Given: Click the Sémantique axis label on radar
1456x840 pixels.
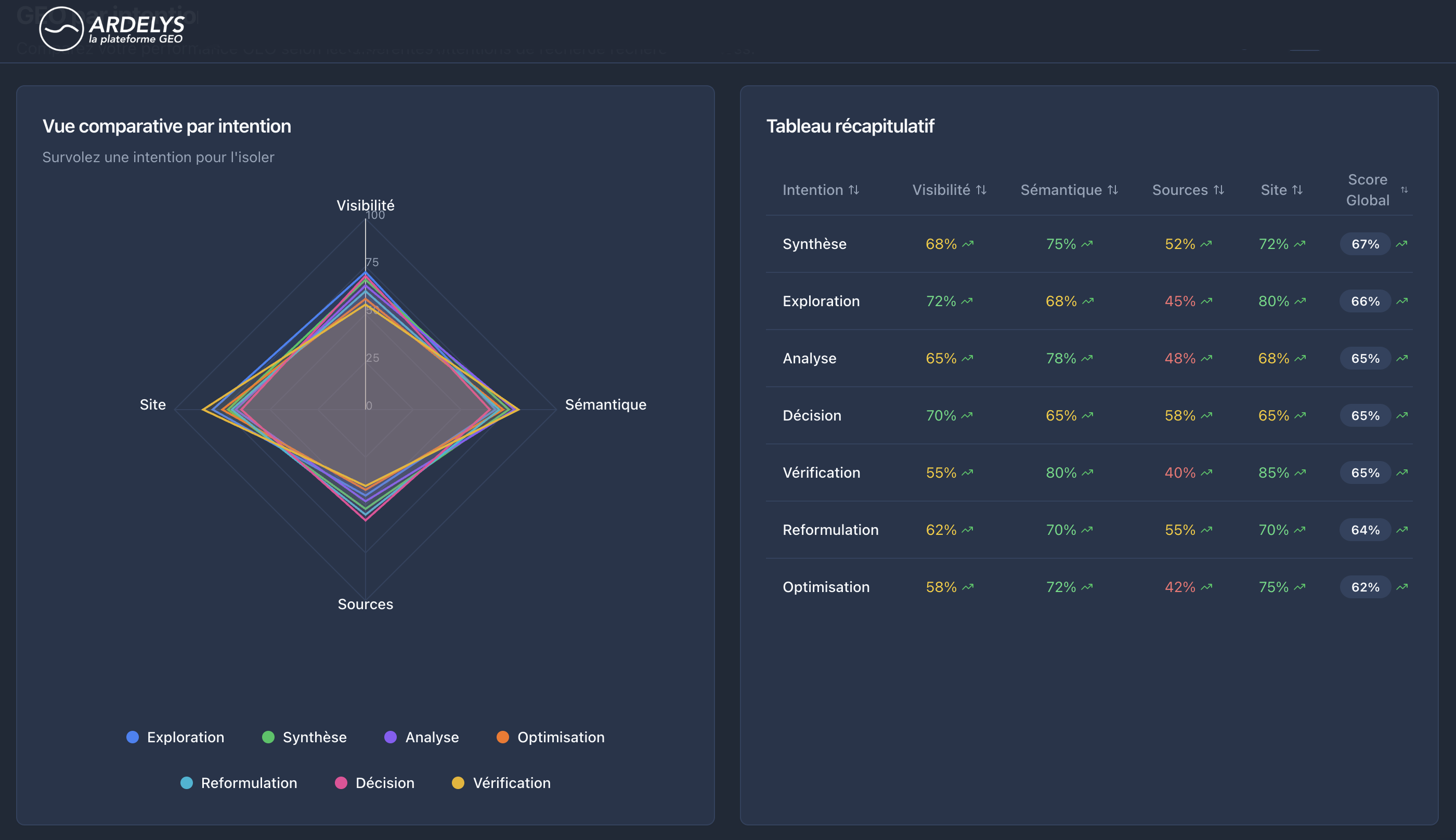Looking at the screenshot, I should pyautogui.click(x=605, y=404).
